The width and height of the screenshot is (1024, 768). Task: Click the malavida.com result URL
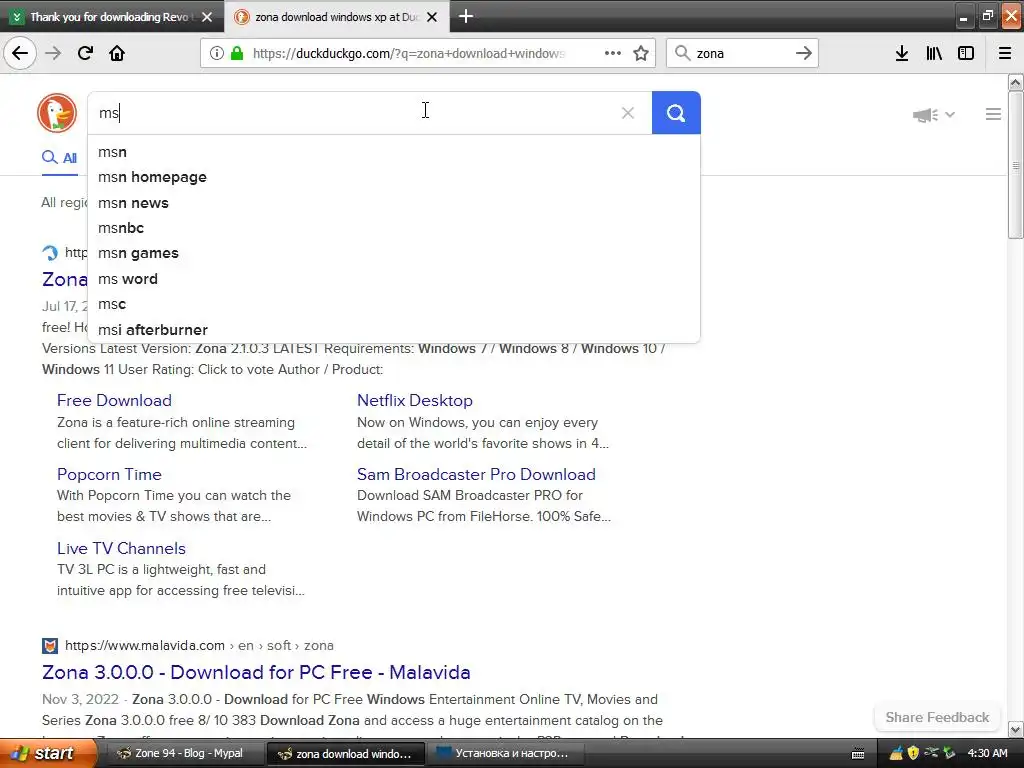point(199,646)
